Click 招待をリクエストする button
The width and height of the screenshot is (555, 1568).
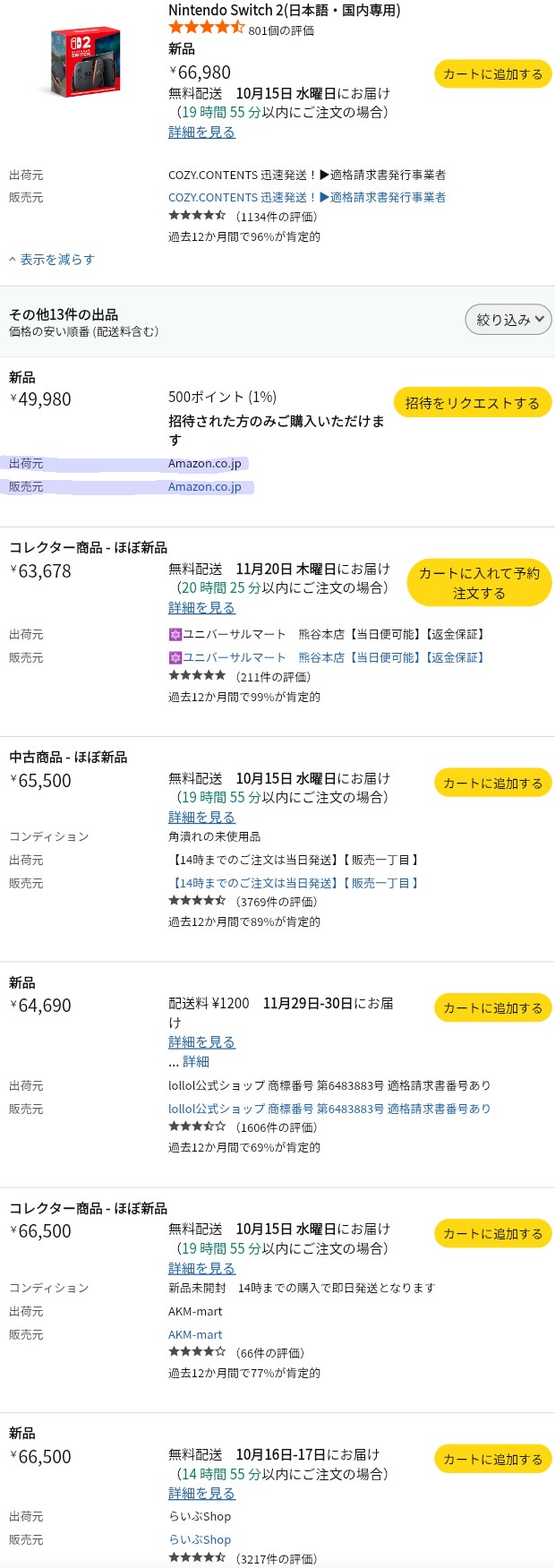[472, 403]
